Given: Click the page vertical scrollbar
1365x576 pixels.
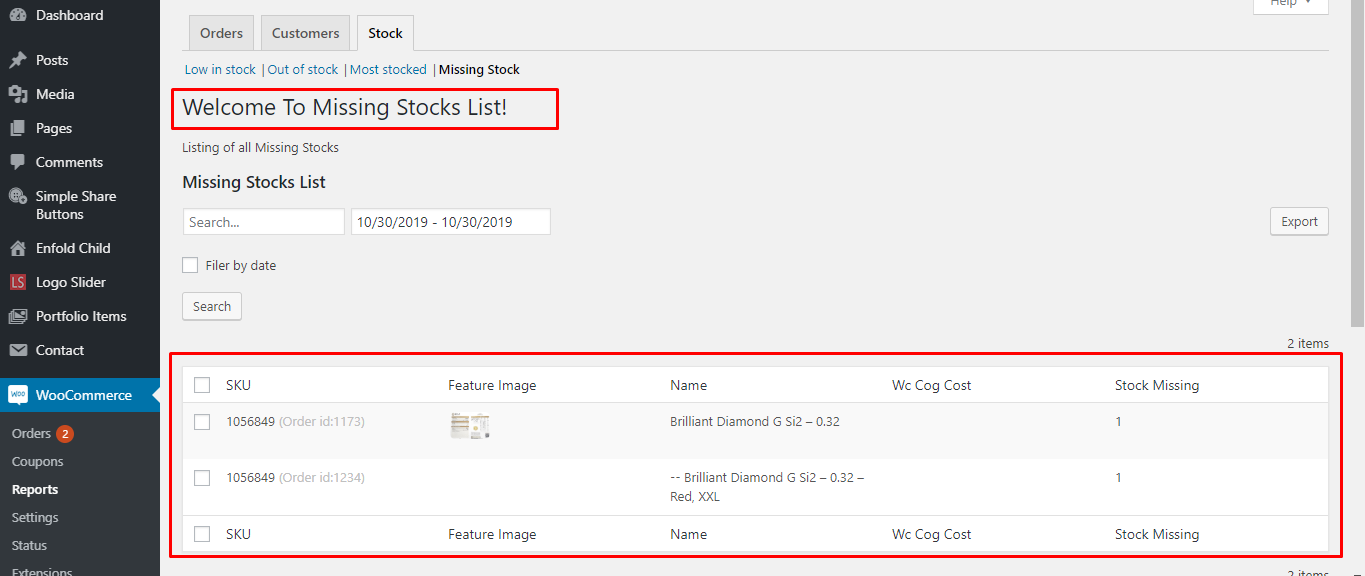Looking at the screenshot, I should (x=1357, y=165).
